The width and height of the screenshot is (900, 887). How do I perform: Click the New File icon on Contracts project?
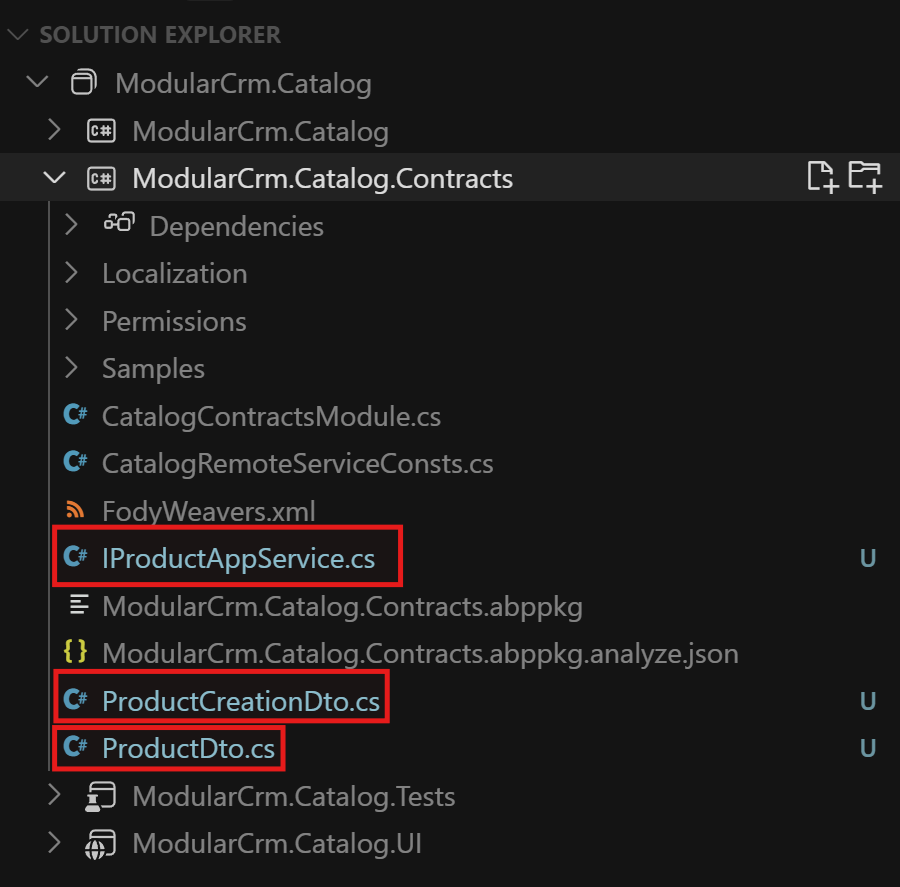coord(822,177)
